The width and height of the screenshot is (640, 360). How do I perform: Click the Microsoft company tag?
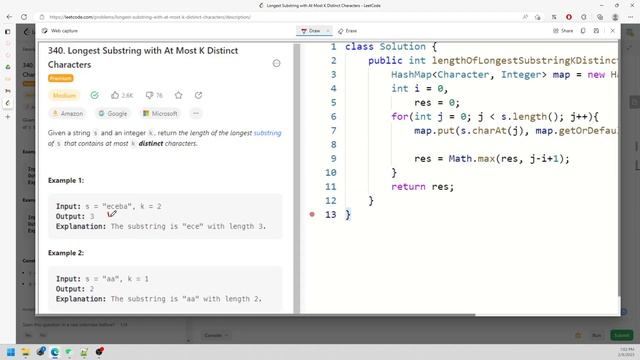click(160, 113)
